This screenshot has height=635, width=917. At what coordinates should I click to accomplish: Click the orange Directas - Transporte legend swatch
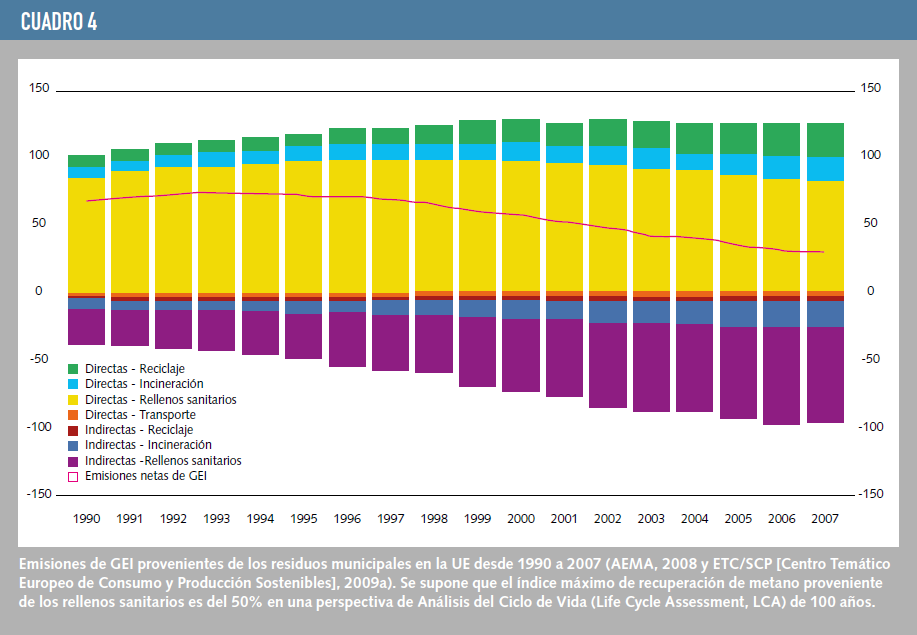point(72,415)
